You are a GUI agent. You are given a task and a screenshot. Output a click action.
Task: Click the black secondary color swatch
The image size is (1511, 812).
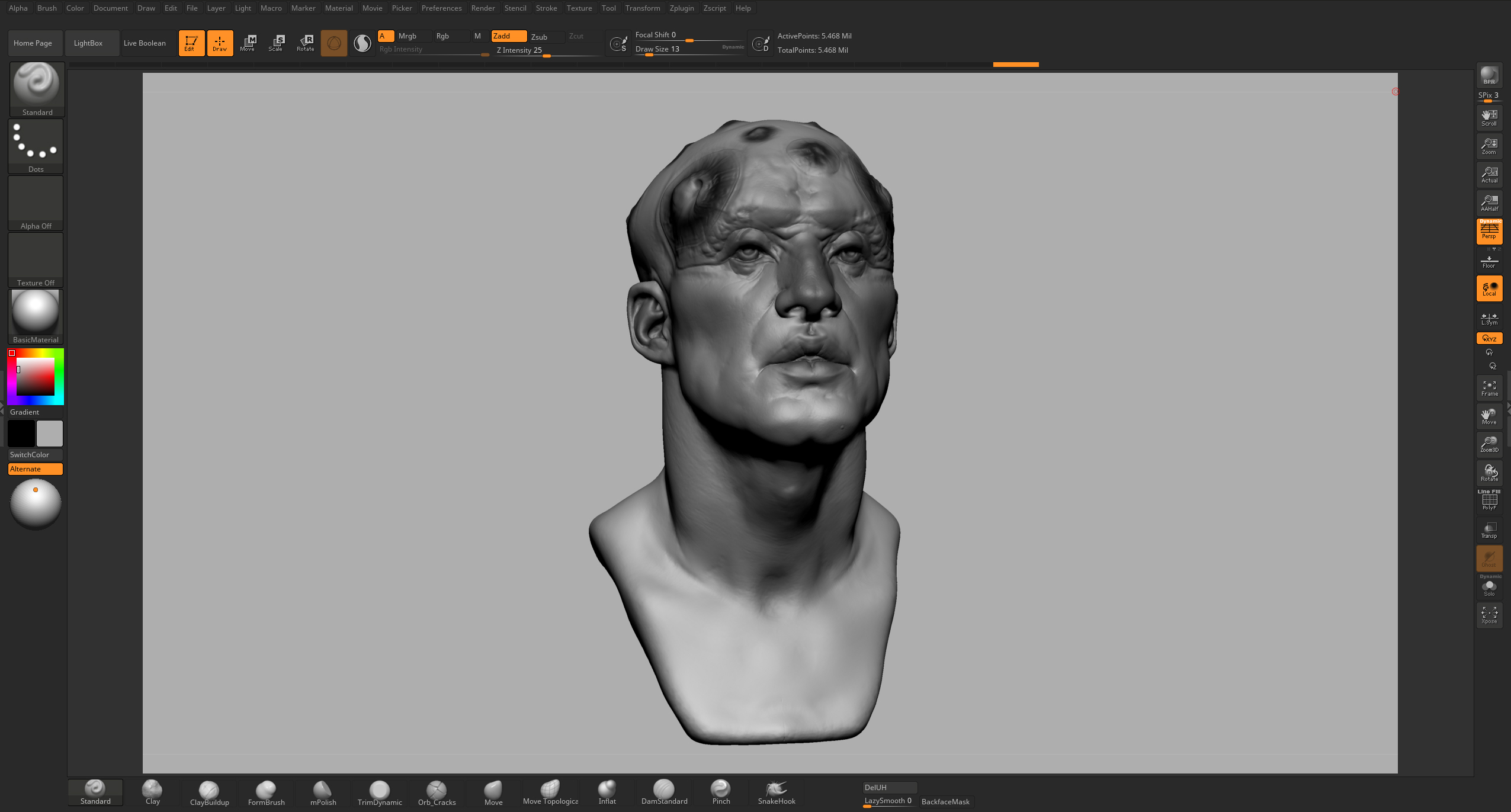click(x=21, y=434)
